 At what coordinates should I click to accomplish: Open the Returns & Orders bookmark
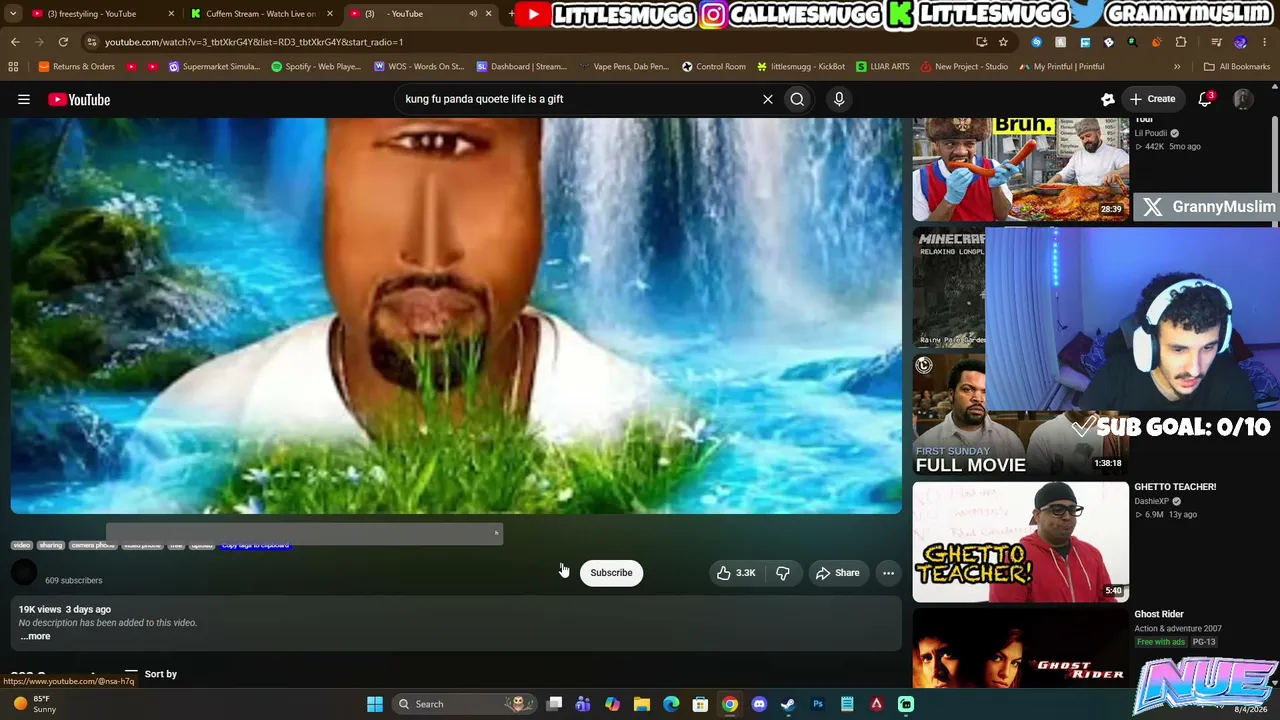pyautogui.click(x=76, y=67)
